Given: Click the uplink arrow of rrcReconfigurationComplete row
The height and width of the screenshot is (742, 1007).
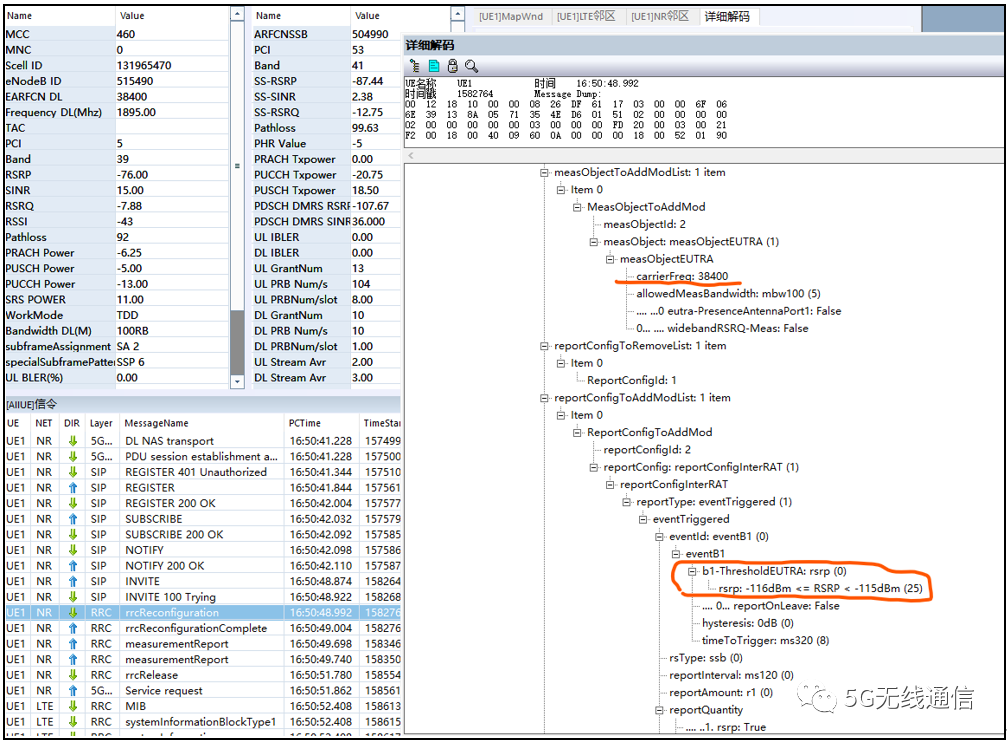Looking at the screenshot, I should (73, 628).
